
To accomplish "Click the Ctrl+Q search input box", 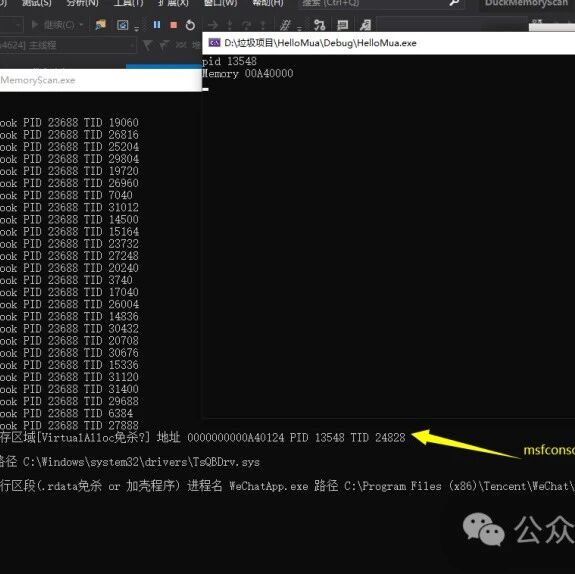I will tap(381, 3).
